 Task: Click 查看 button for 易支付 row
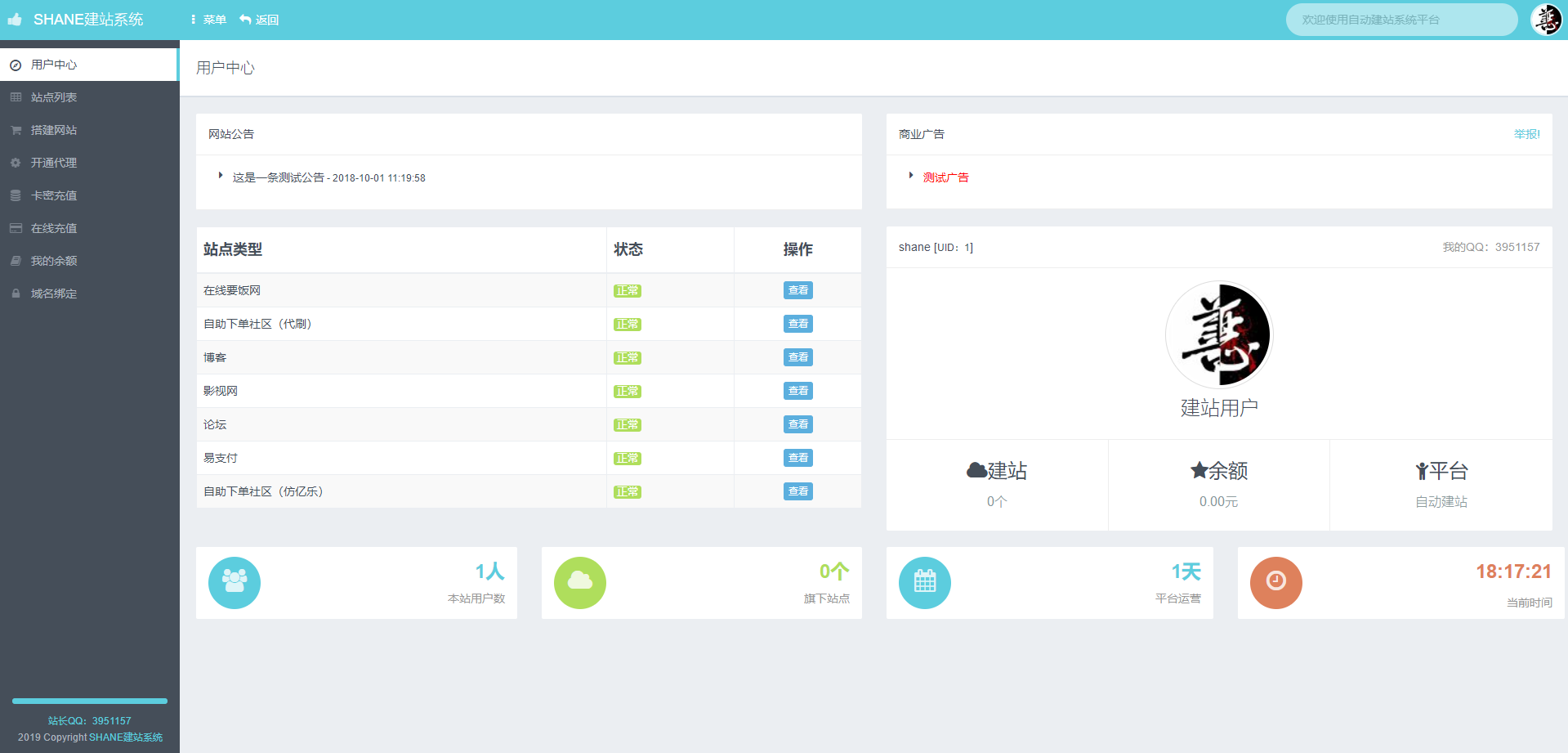coord(797,458)
